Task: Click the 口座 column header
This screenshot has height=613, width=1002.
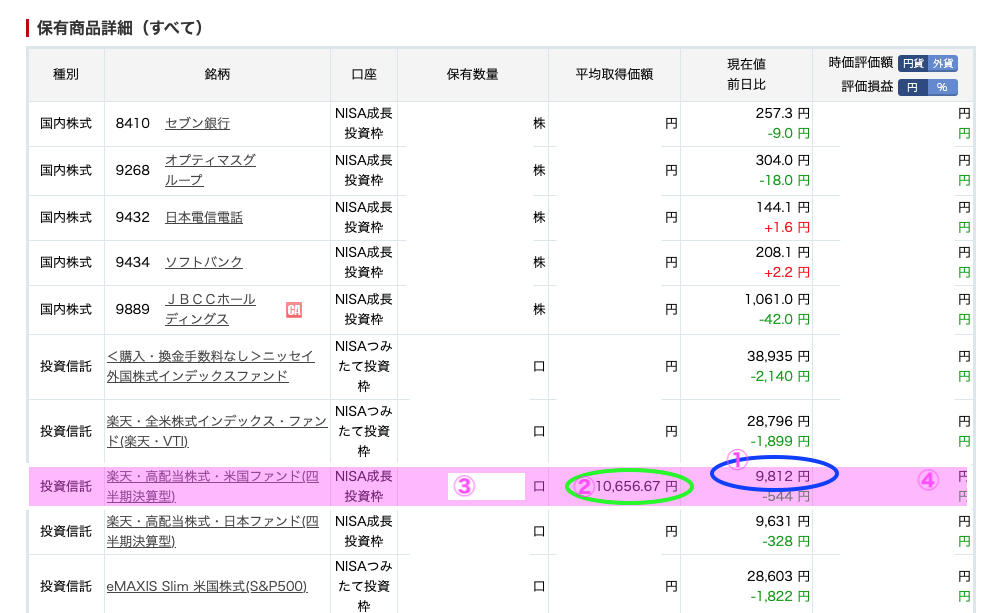Action: pyautogui.click(x=364, y=74)
